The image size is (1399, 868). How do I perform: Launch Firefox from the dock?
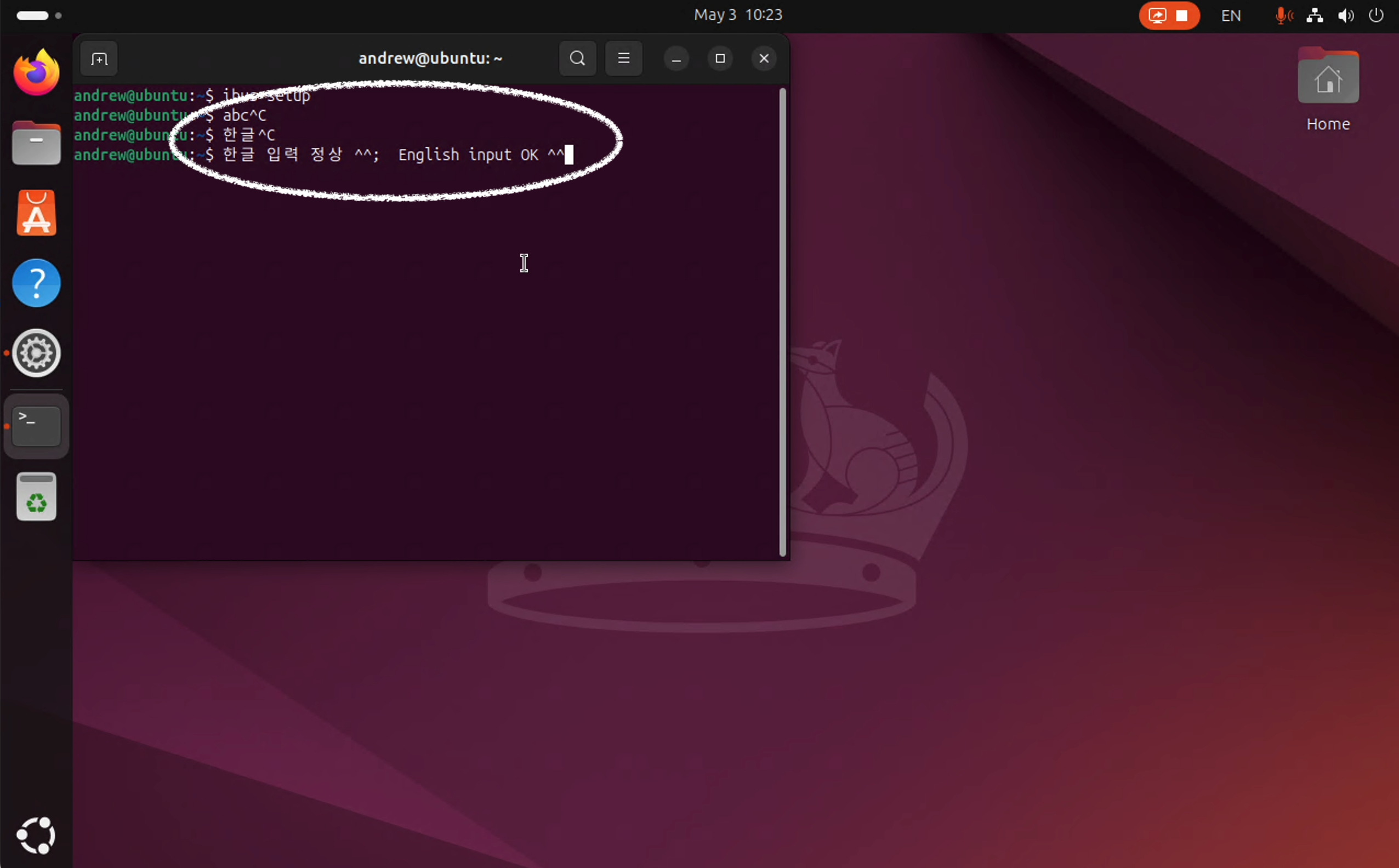coord(36,73)
